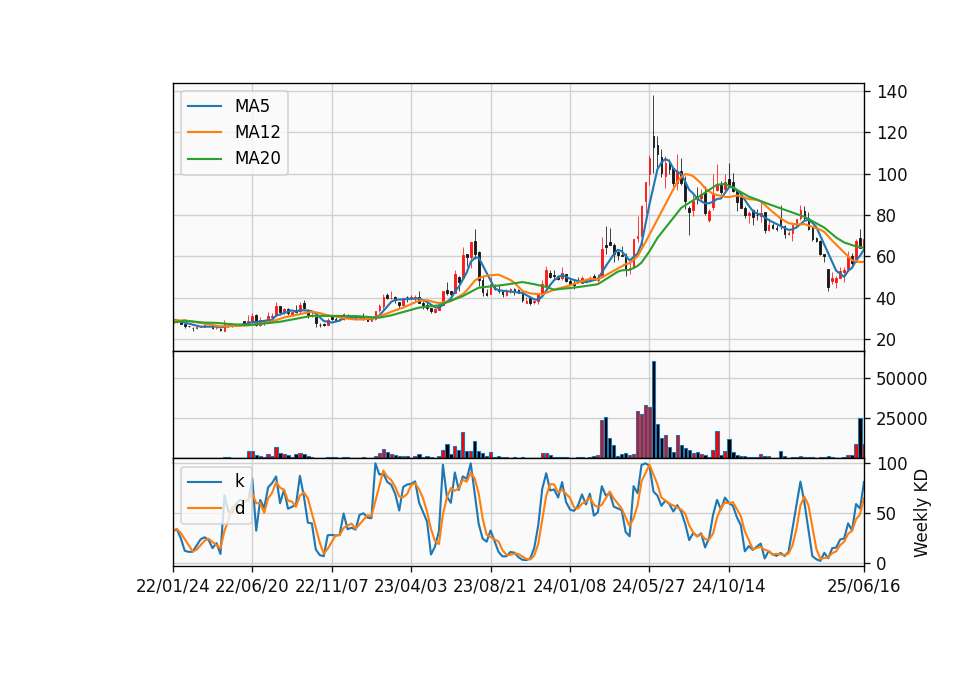The image size is (960, 690).
Task: Click the 0 tick on the KD axis
Action: click(x=882, y=564)
